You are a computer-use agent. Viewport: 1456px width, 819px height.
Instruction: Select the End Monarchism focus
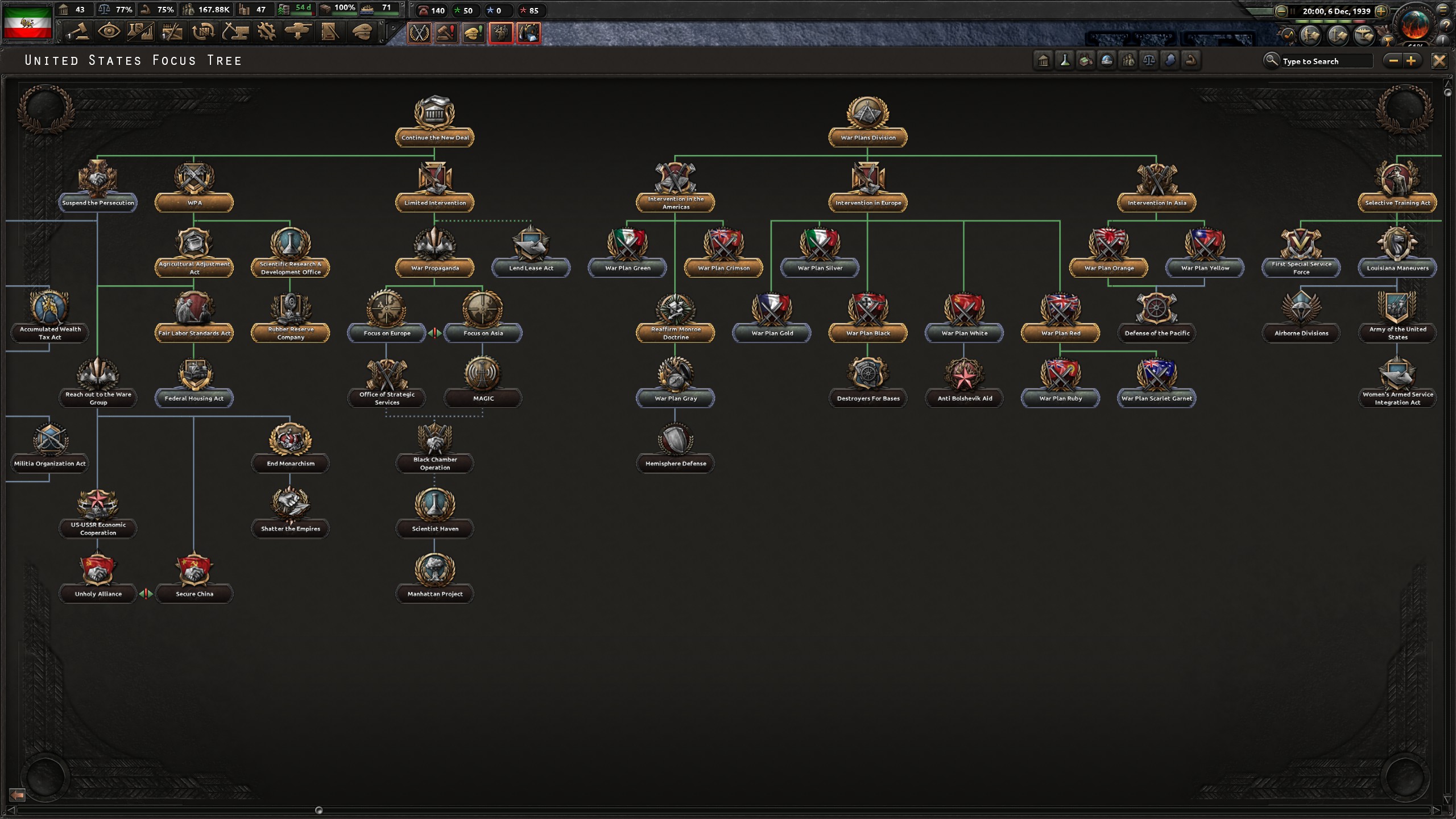(290, 447)
